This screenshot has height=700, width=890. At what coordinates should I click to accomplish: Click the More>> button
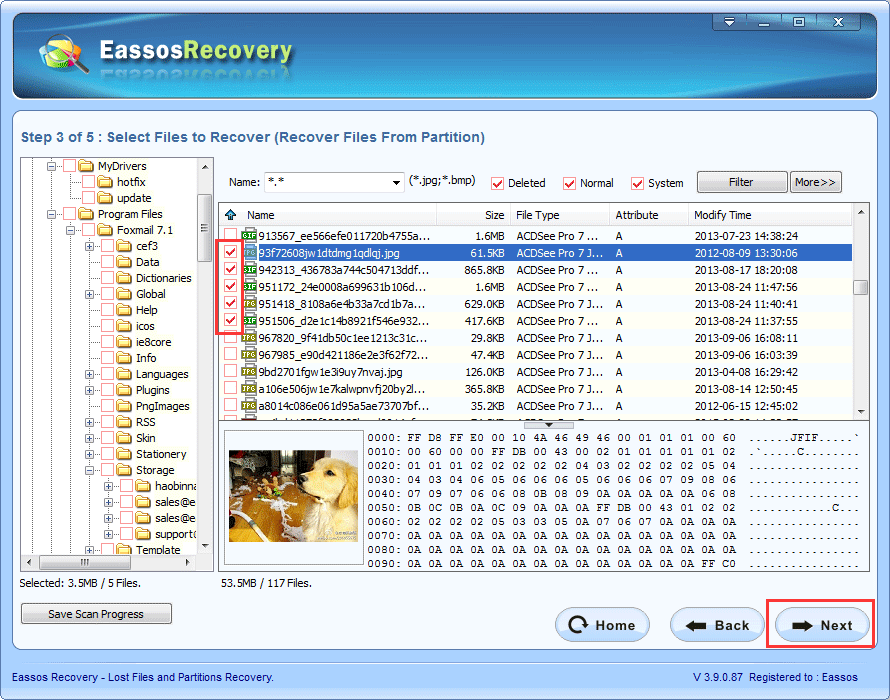816,182
